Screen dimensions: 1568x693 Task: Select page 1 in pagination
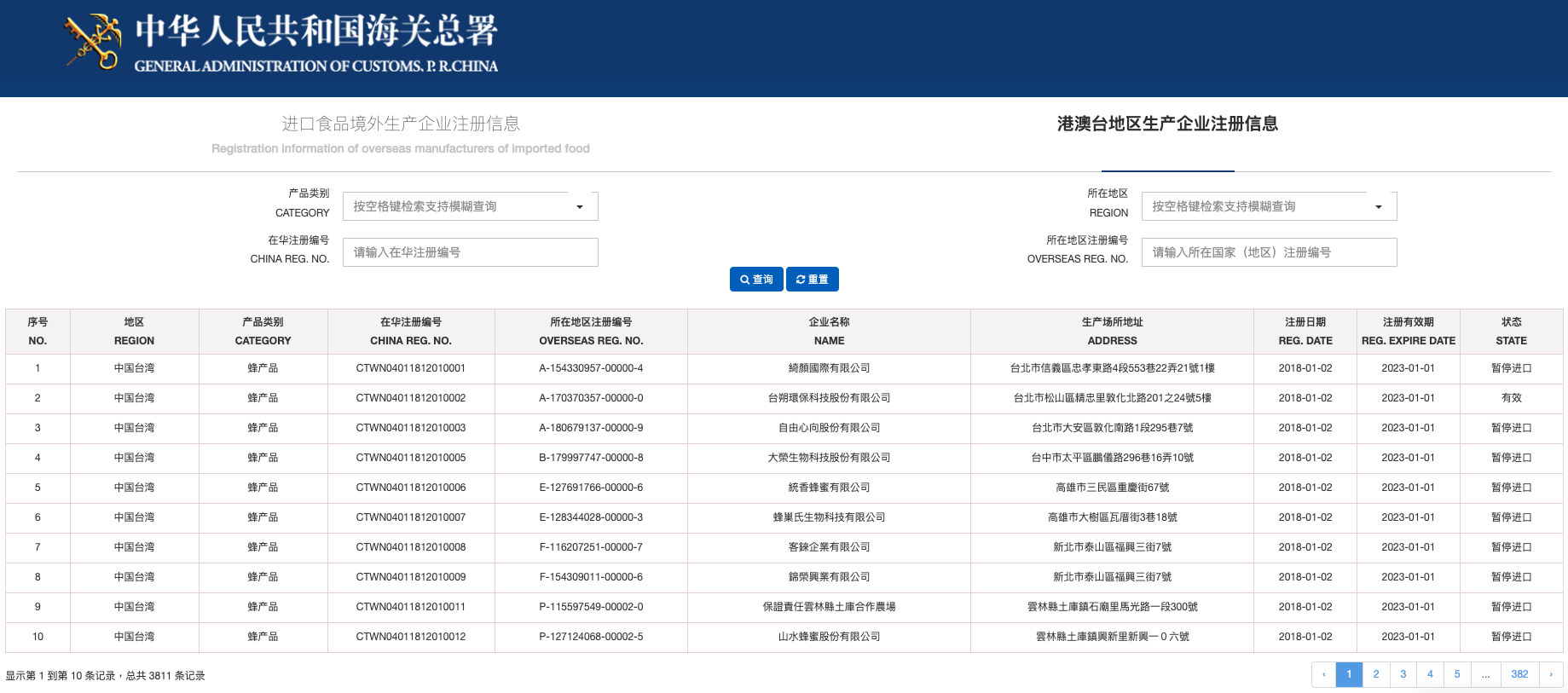pos(1349,674)
